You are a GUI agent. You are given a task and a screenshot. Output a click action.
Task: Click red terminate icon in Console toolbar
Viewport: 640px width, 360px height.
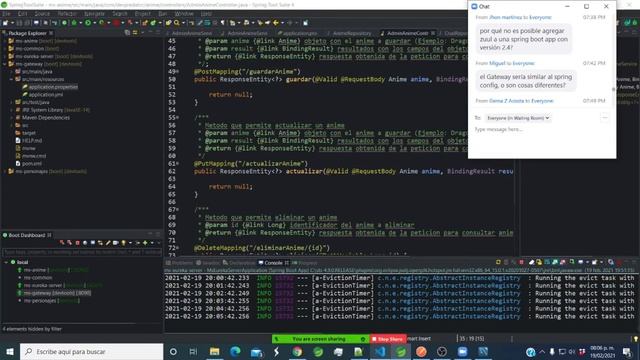521,262
